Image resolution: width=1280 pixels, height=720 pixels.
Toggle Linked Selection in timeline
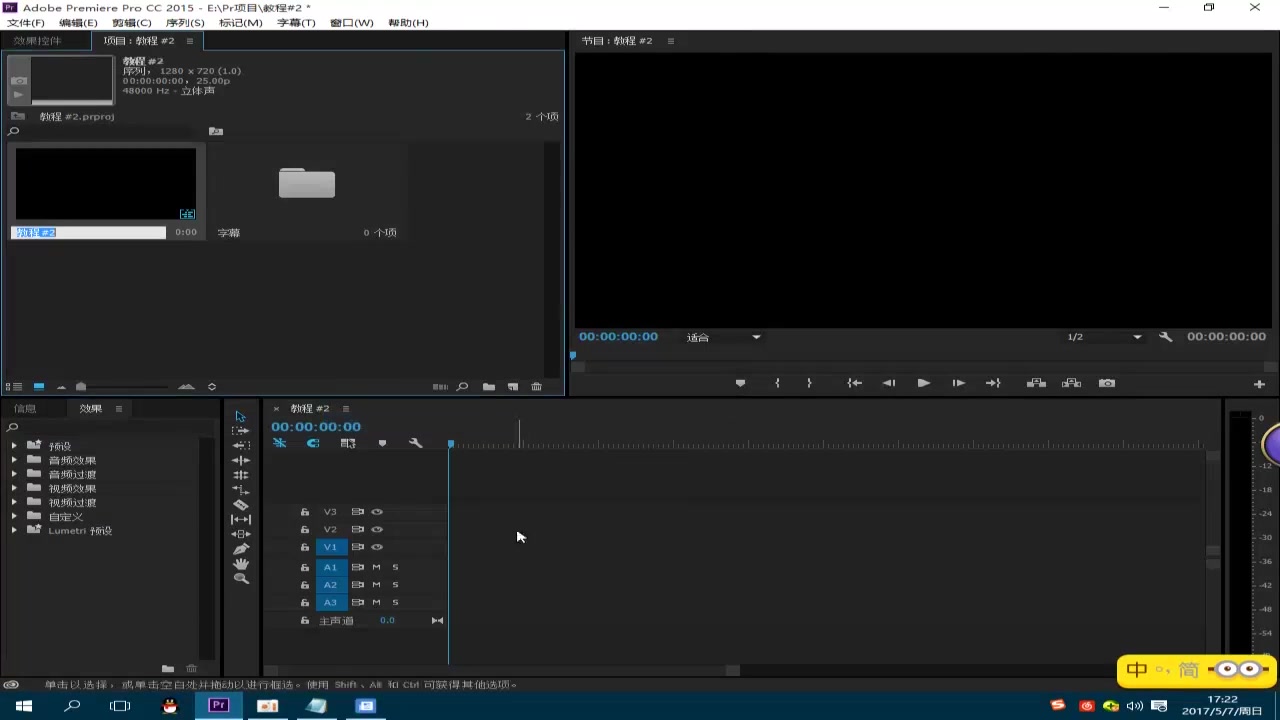click(348, 443)
